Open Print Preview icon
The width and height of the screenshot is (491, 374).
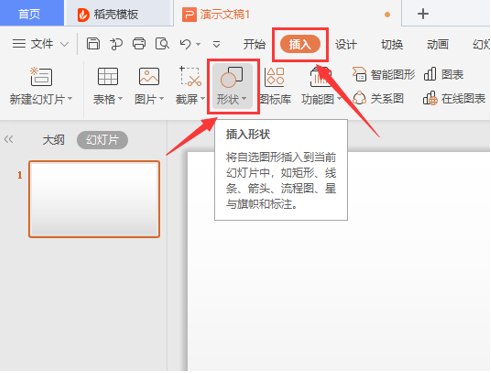click(x=162, y=44)
